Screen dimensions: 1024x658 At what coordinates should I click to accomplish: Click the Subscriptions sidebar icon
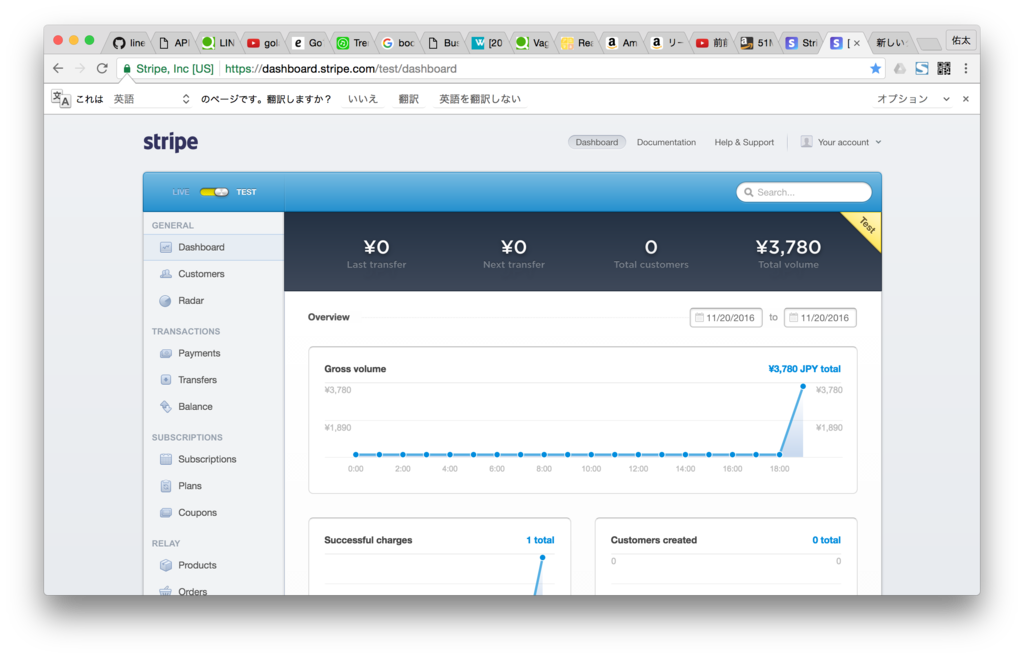coord(166,460)
